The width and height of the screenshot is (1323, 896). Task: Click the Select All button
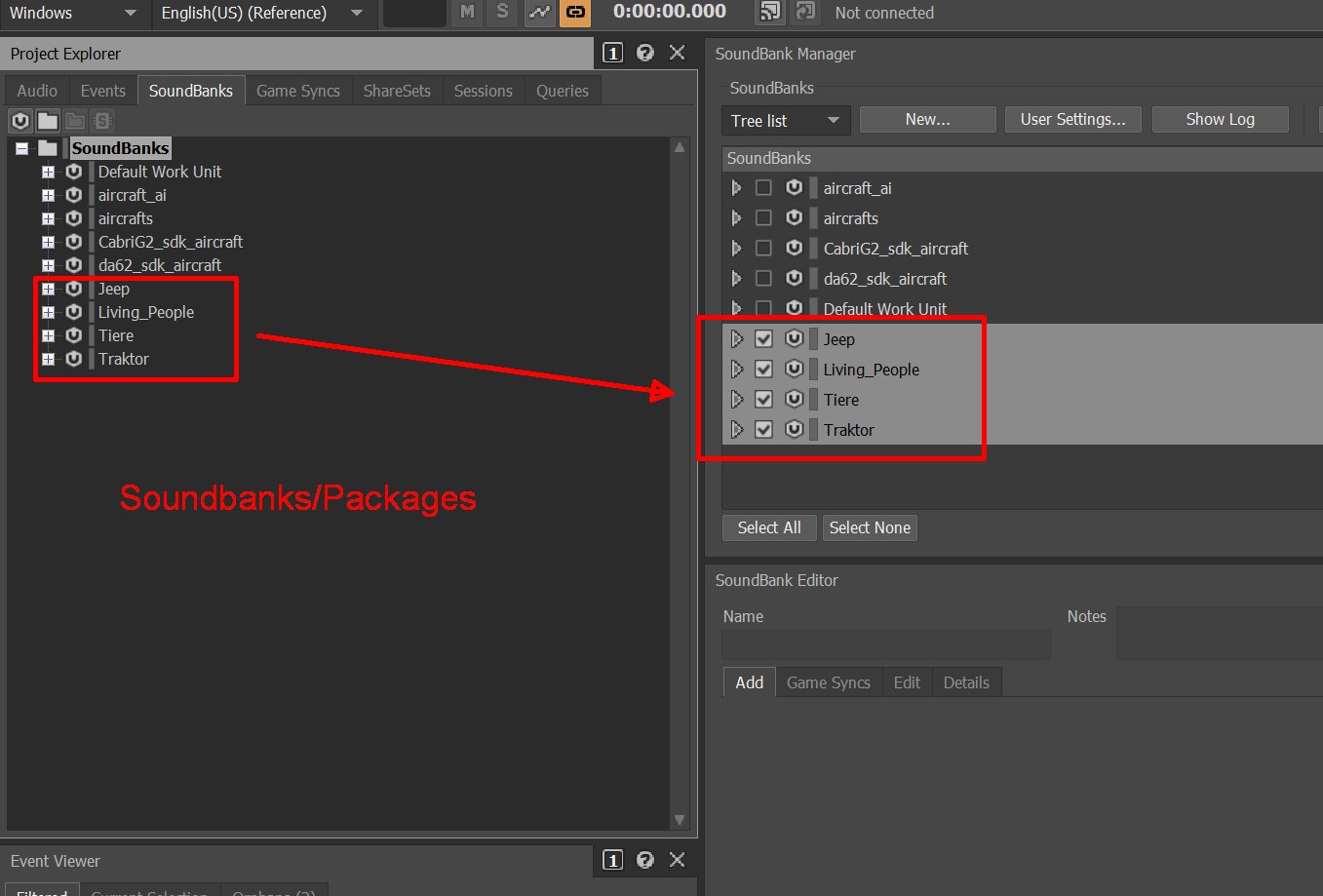click(769, 527)
